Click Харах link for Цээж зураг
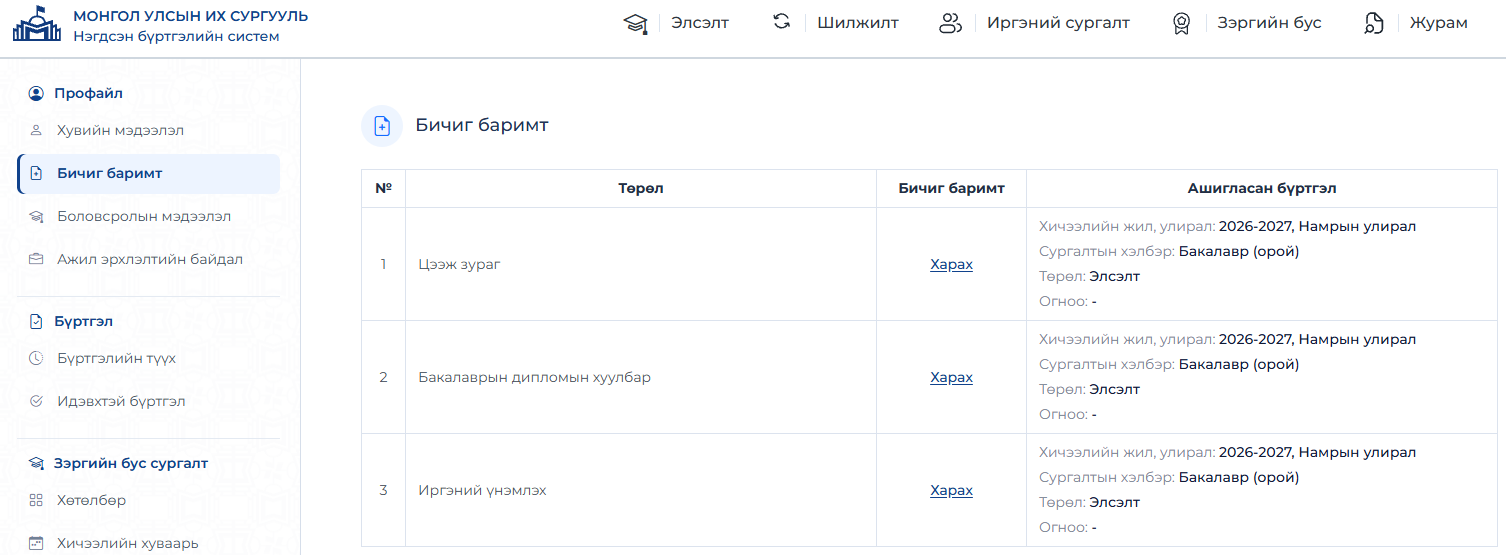Viewport: 1506px width, 555px height. click(x=951, y=264)
